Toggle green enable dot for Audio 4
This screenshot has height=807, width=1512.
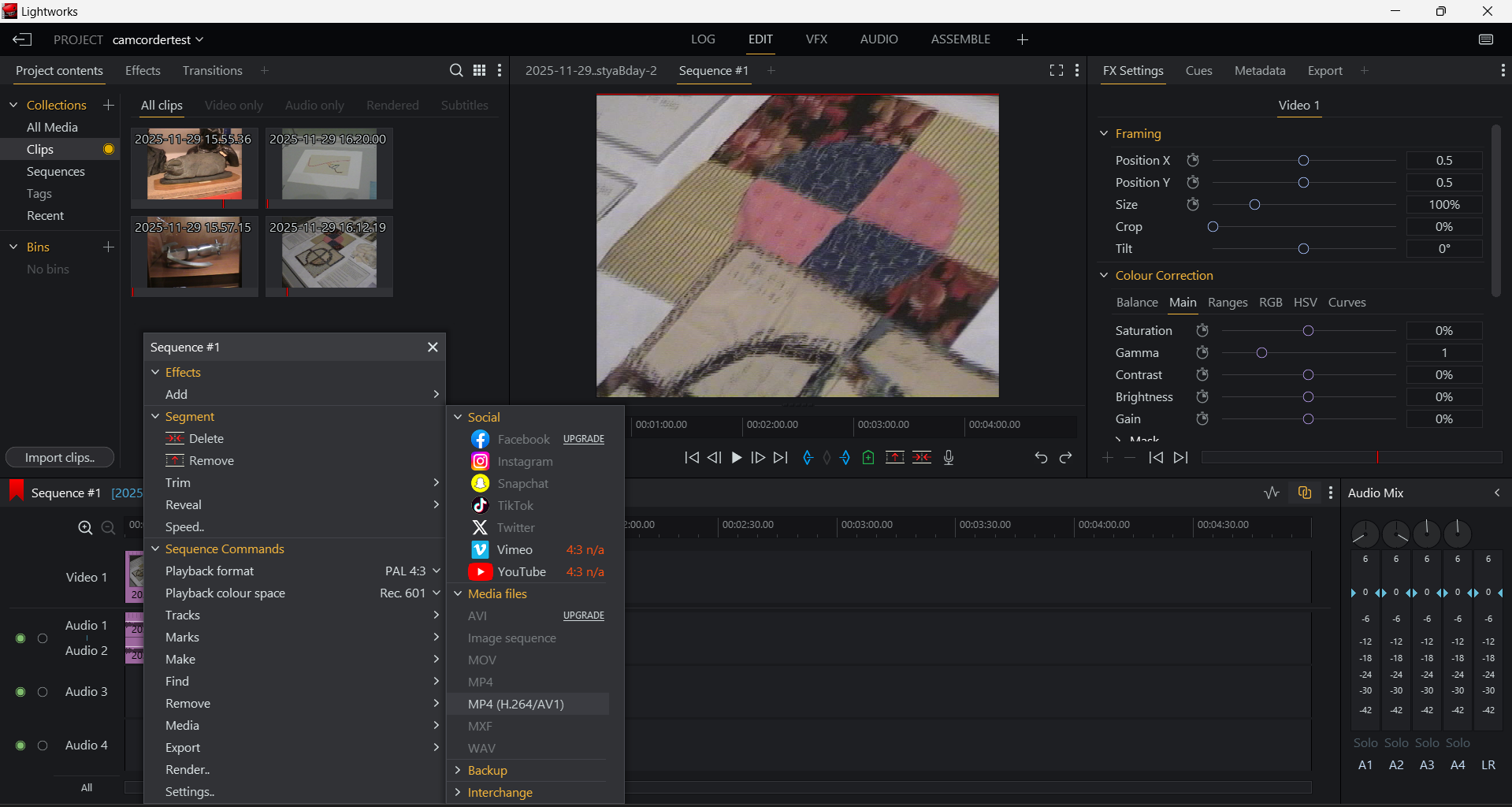pos(20,746)
